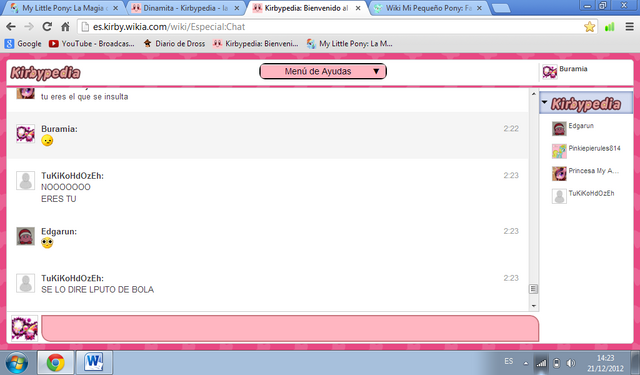Viewport: 640px width, 375px height.
Task: Open Edgarun's avatar in user list
Action: click(559, 128)
